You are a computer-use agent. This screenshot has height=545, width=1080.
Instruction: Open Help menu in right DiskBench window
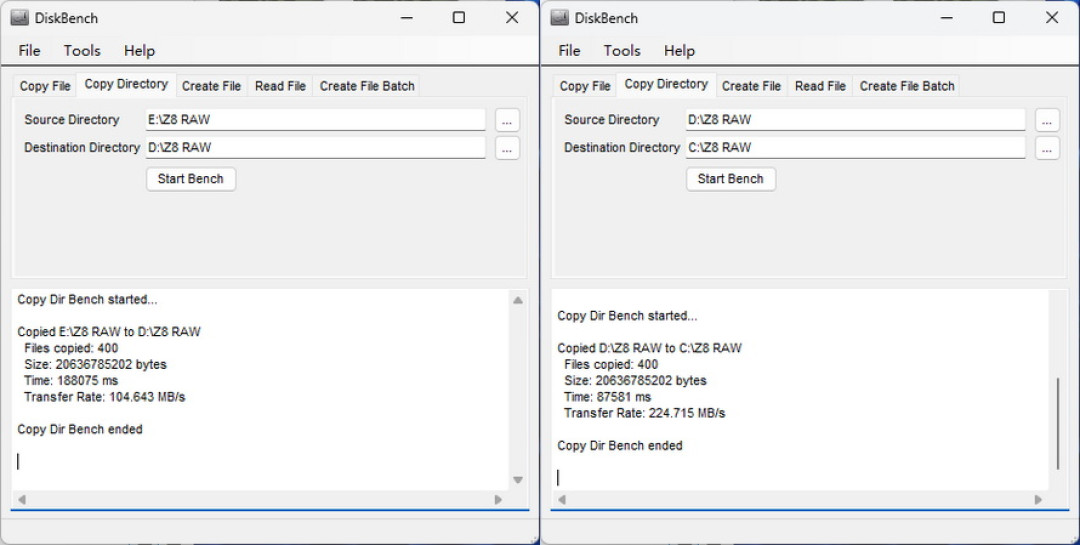point(679,50)
